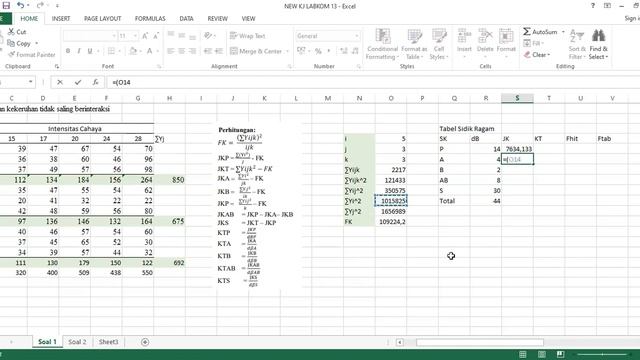Screen dimensions: 640x360
Task: Open the VIEW ribbon tab
Action: click(x=248, y=19)
